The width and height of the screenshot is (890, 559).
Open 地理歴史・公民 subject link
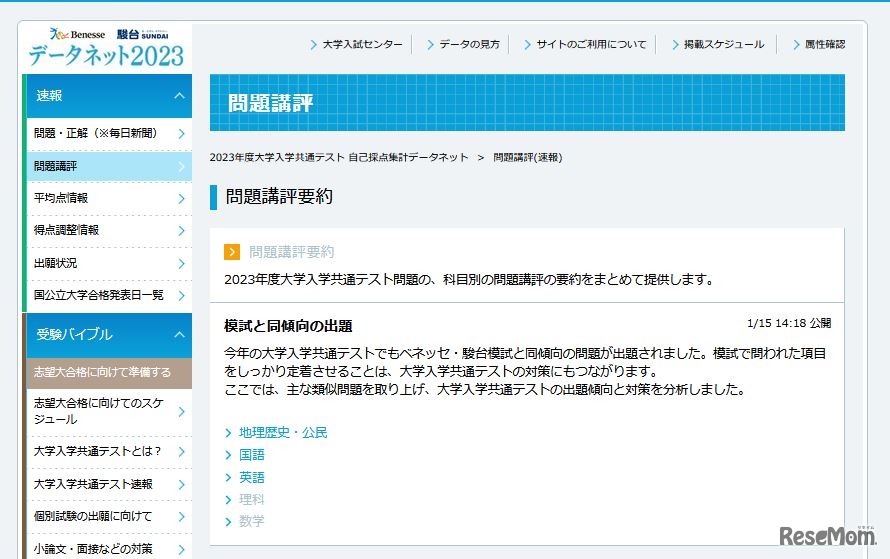pos(283,433)
